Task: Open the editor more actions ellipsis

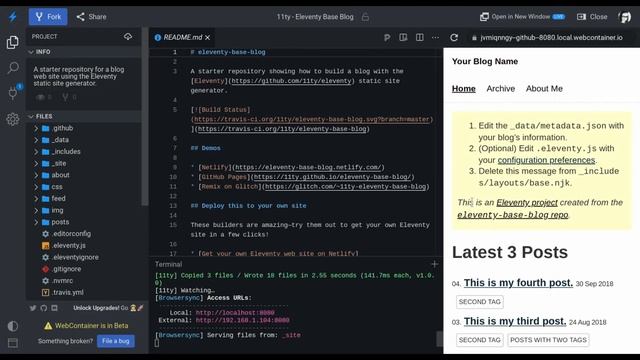Action: point(436,38)
